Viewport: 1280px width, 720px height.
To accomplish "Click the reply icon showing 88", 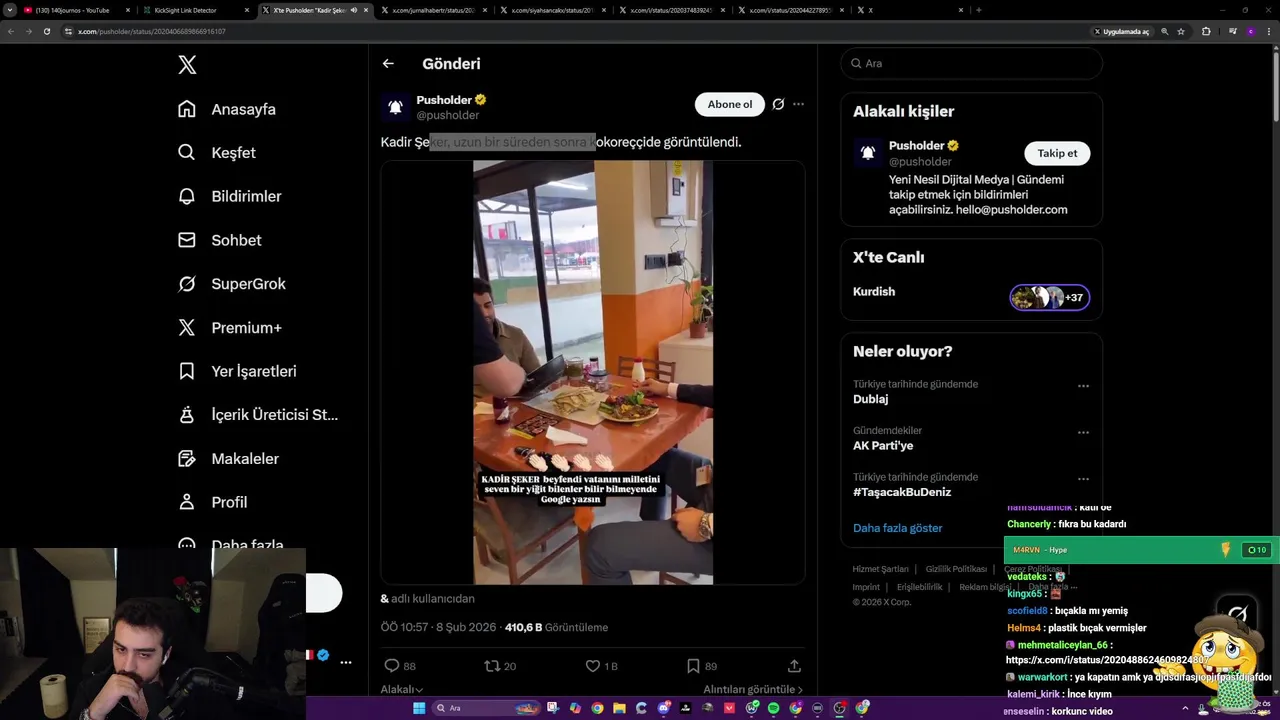I will point(392,666).
